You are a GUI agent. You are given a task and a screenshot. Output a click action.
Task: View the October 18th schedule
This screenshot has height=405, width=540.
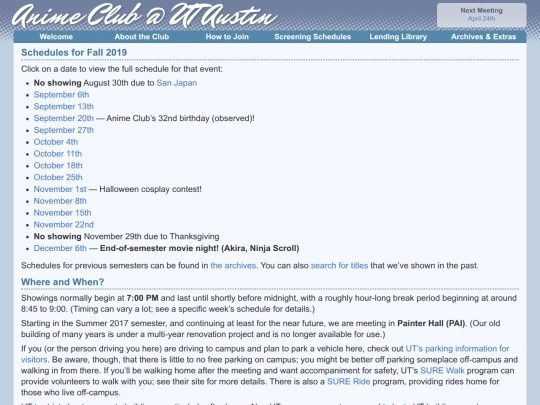point(58,165)
